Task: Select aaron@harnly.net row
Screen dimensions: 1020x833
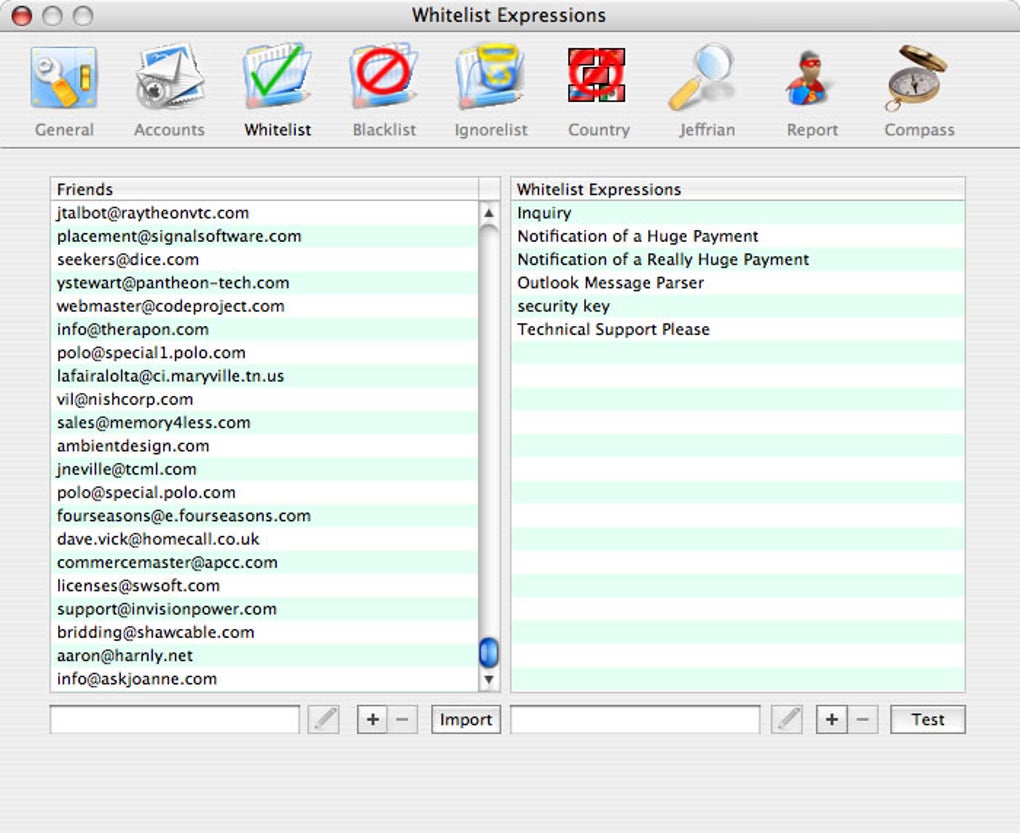Action: pyautogui.click(x=264, y=655)
